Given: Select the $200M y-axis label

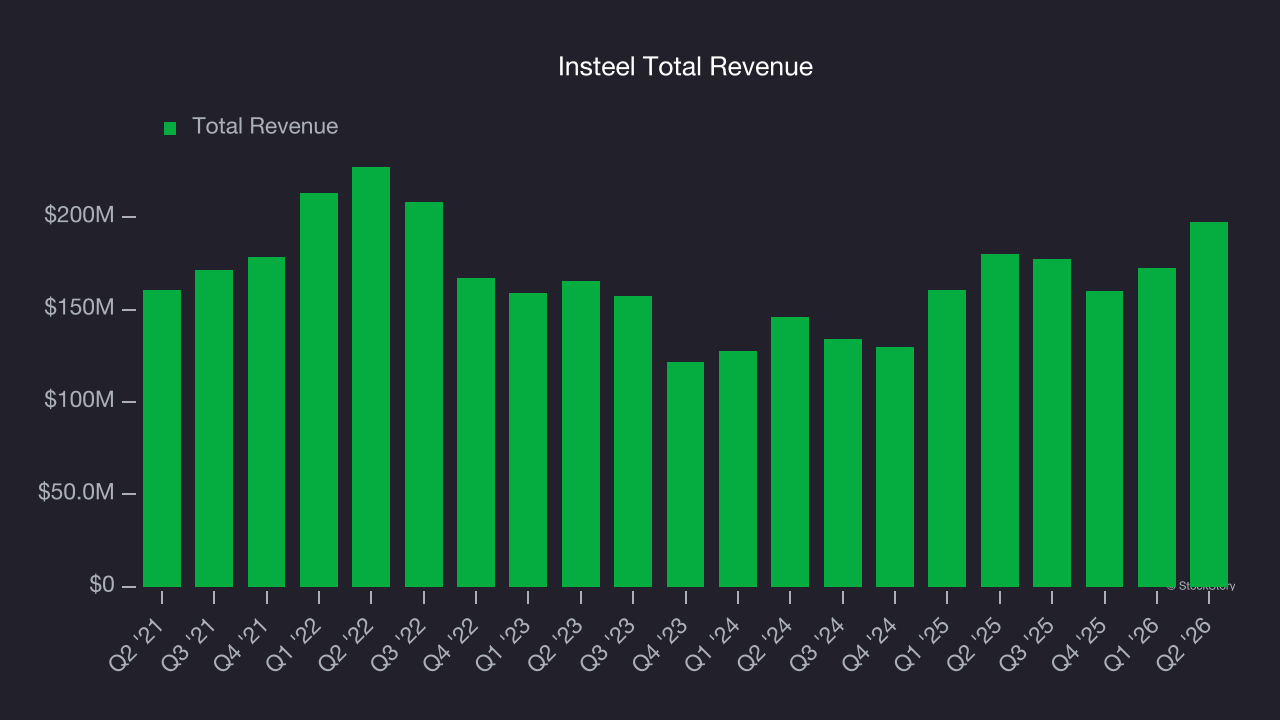Looking at the screenshot, I should pyautogui.click(x=78, y=216).
